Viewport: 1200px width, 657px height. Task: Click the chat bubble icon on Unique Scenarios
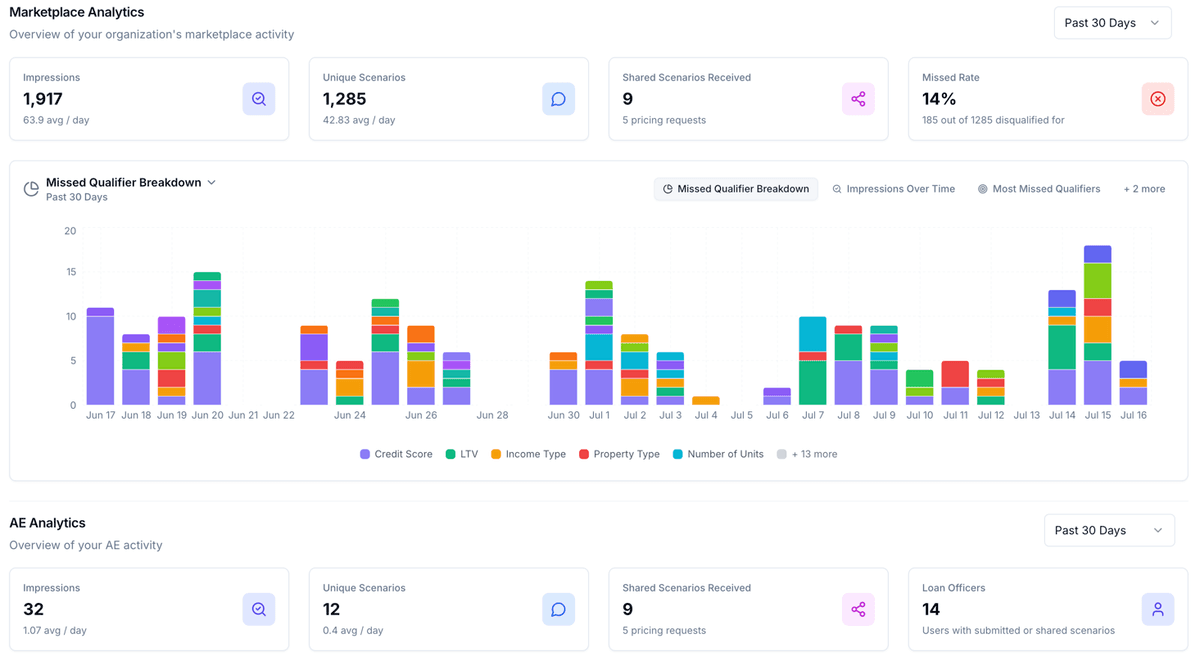coord(558,99)
